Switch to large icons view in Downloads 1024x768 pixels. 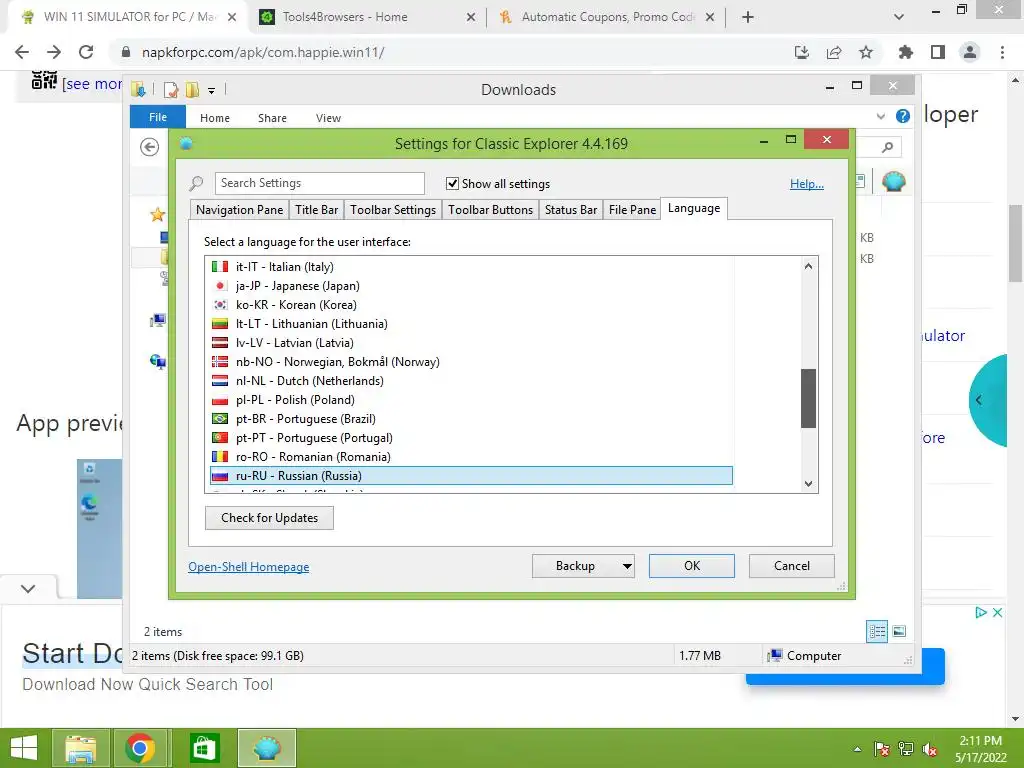(899, 631)
